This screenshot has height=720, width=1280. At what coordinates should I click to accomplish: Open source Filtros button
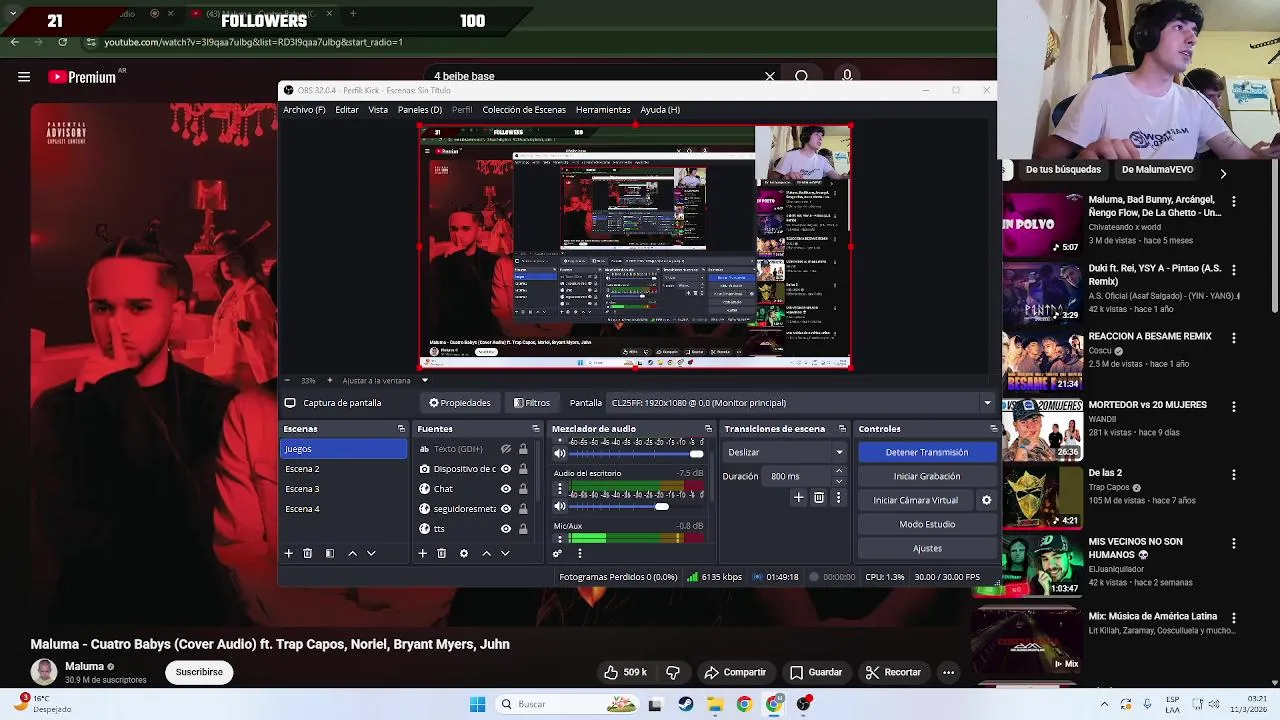[532, 403]
